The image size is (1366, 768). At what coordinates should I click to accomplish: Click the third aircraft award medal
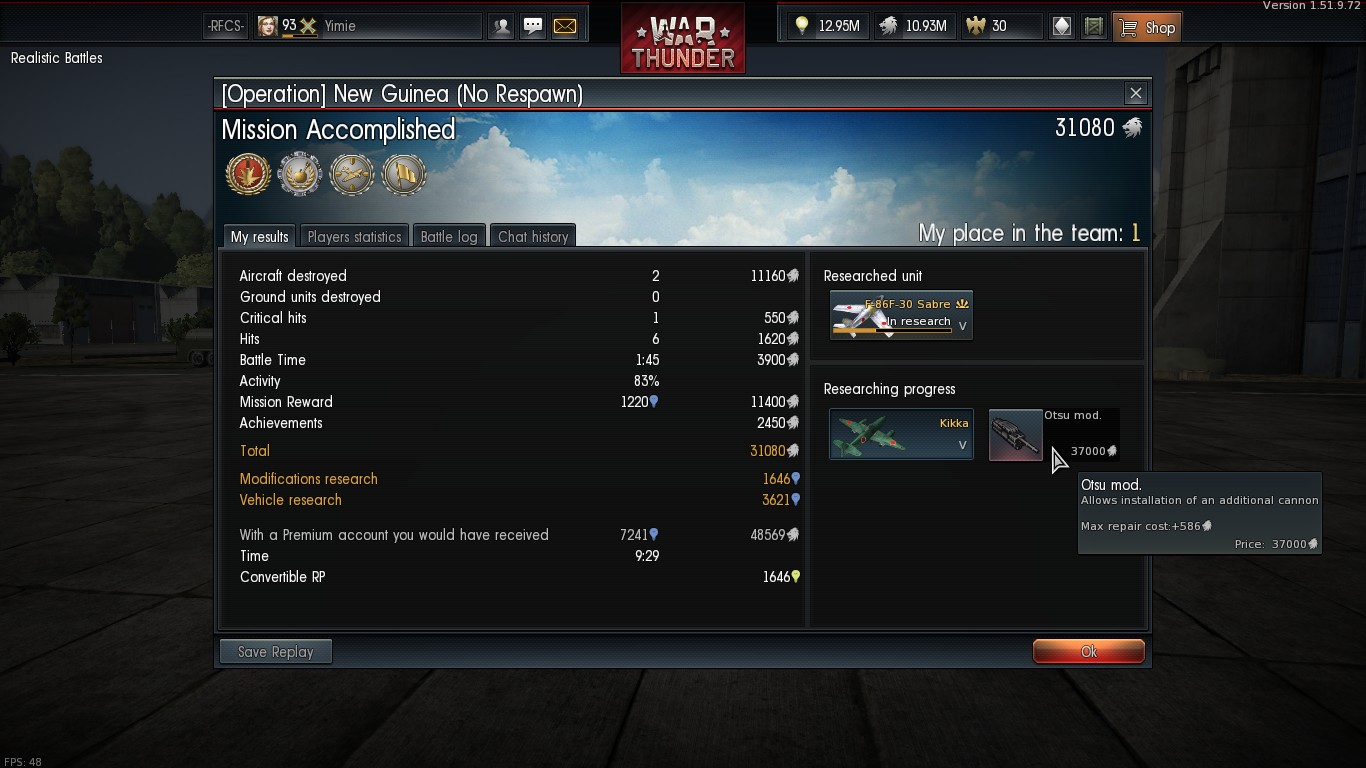pos(352,174)
